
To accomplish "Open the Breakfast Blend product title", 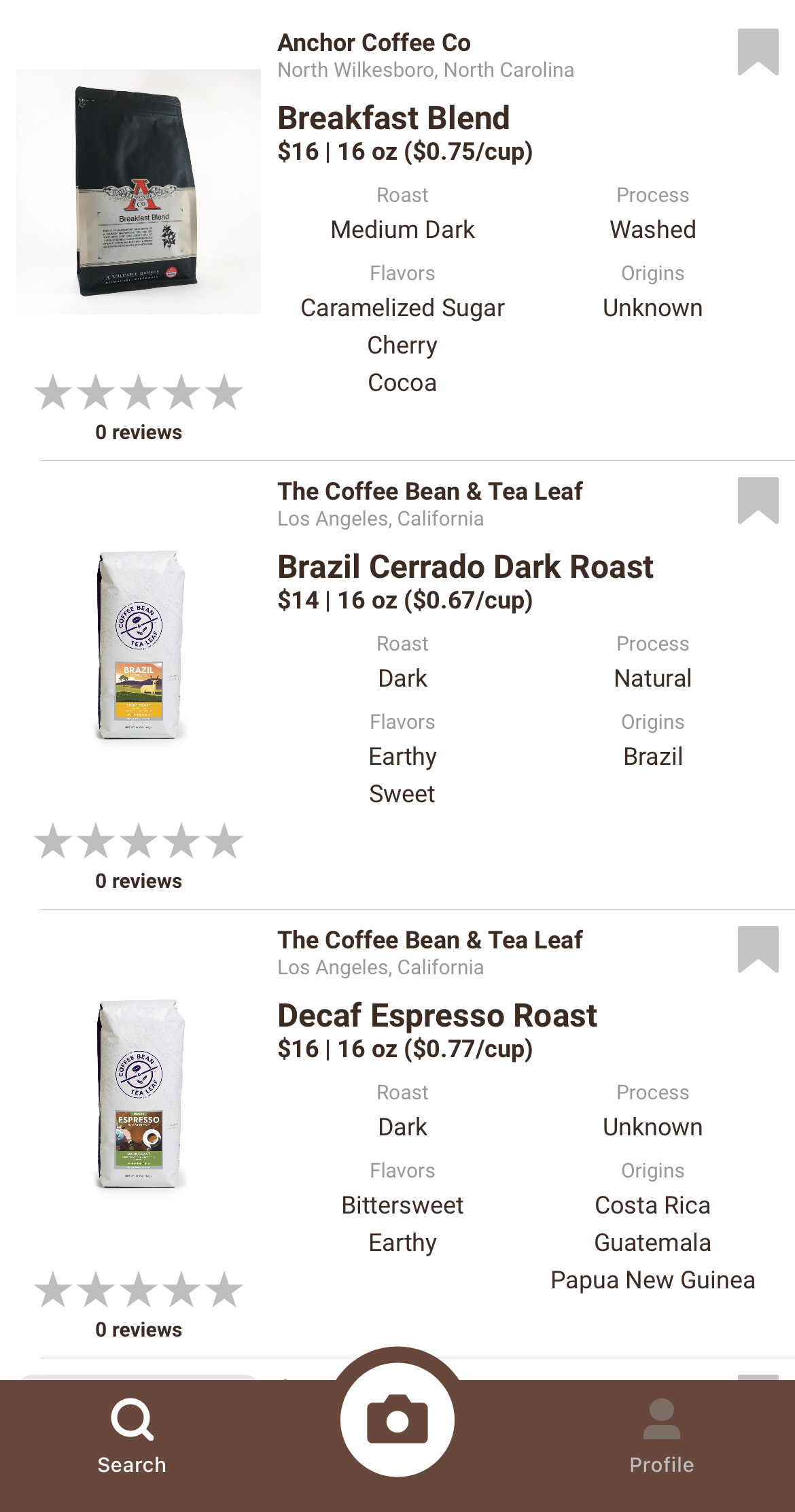I will pos(393,118).
